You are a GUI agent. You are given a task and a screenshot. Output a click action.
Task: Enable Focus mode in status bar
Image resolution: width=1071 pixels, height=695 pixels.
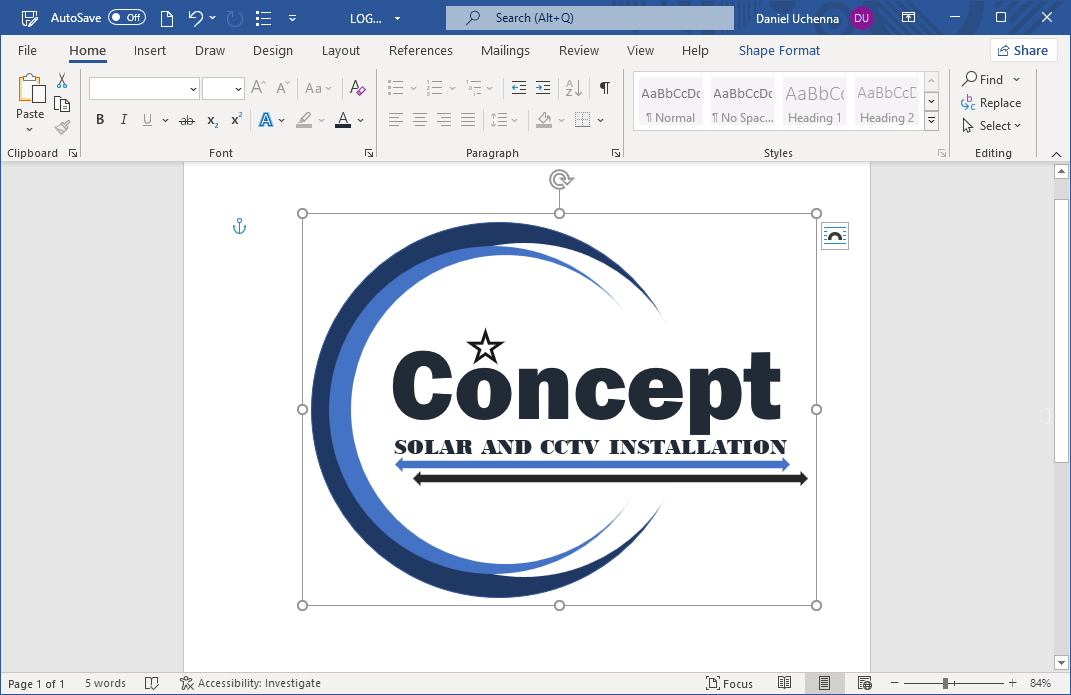tap(730, 683)
